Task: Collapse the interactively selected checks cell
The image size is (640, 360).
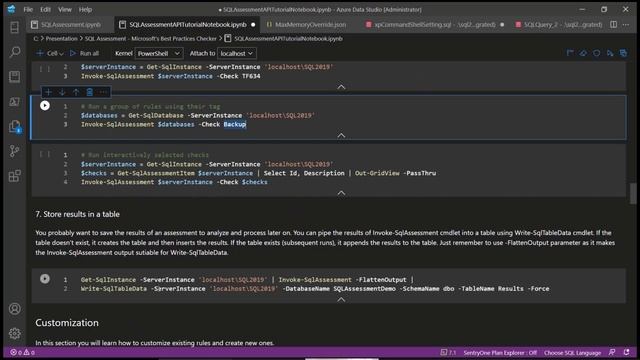Action: (x=341, y=193)
